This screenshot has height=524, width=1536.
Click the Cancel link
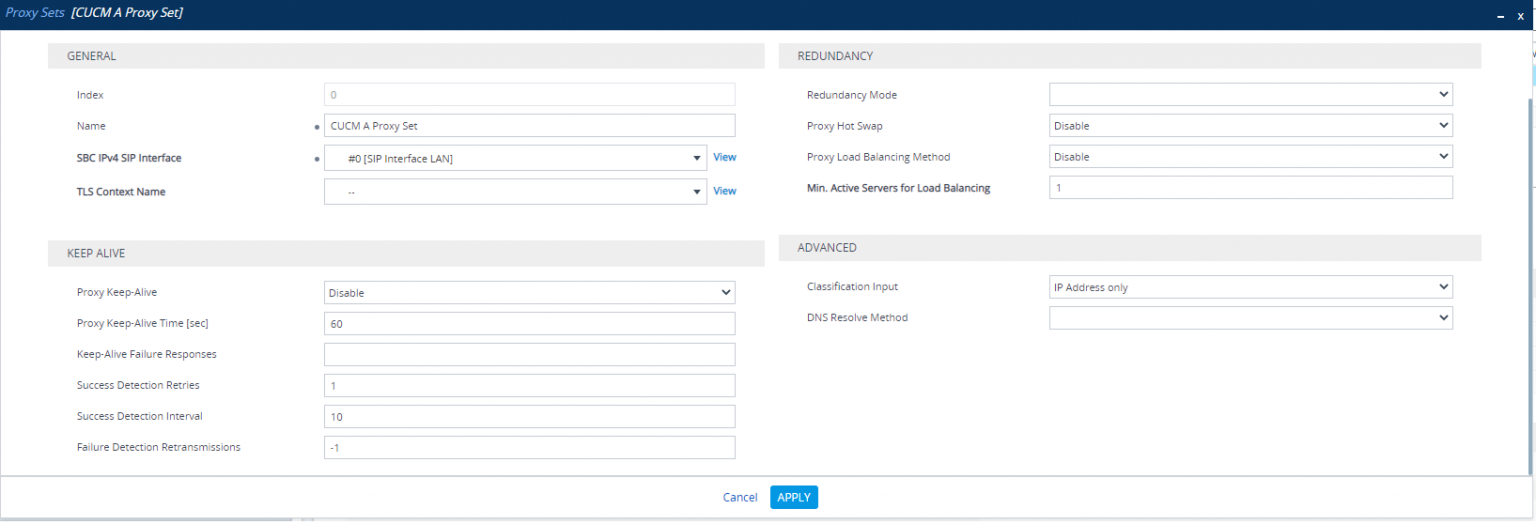(740, 498)
